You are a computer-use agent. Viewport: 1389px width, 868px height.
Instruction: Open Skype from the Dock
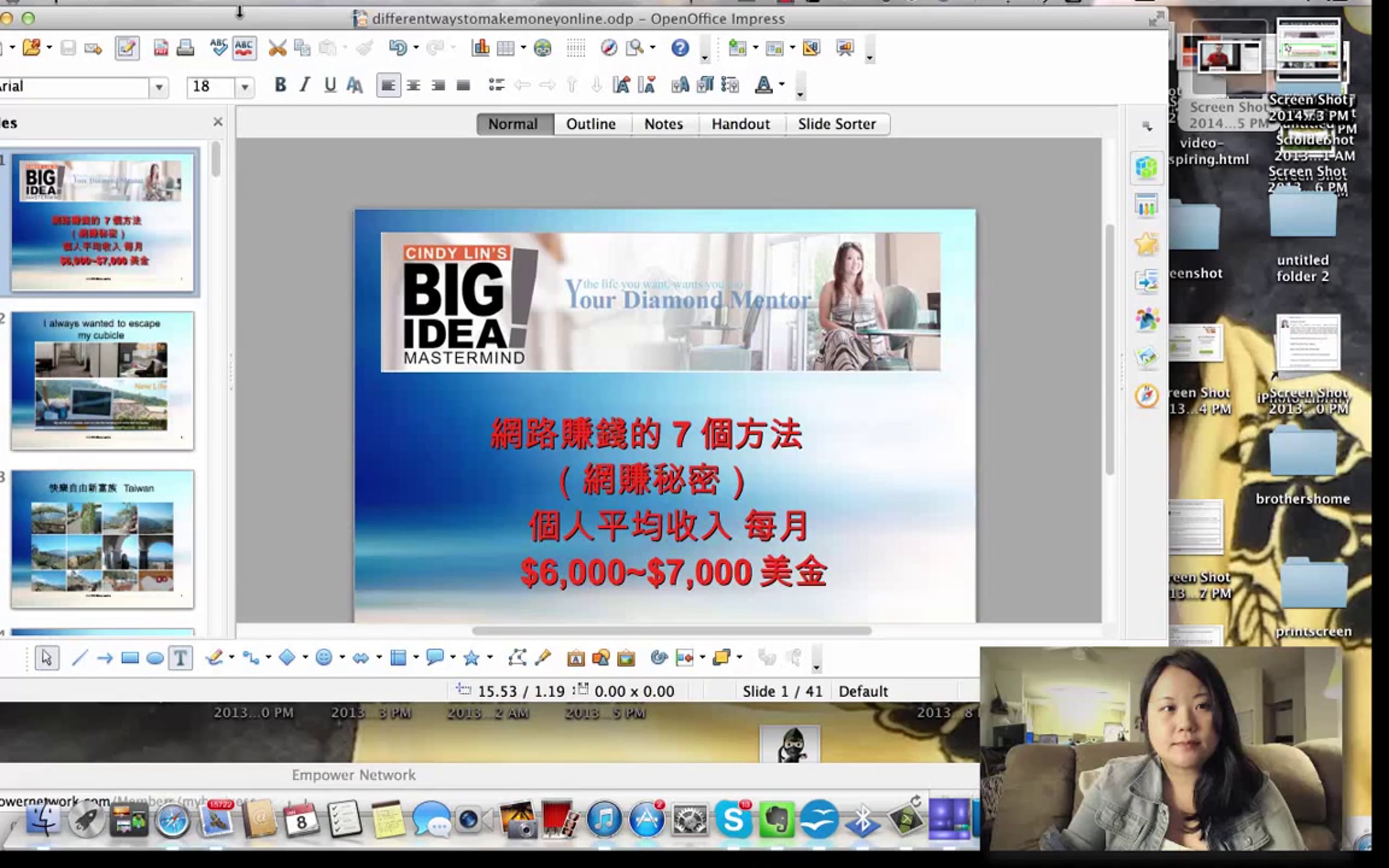click(x=733, y=819)
